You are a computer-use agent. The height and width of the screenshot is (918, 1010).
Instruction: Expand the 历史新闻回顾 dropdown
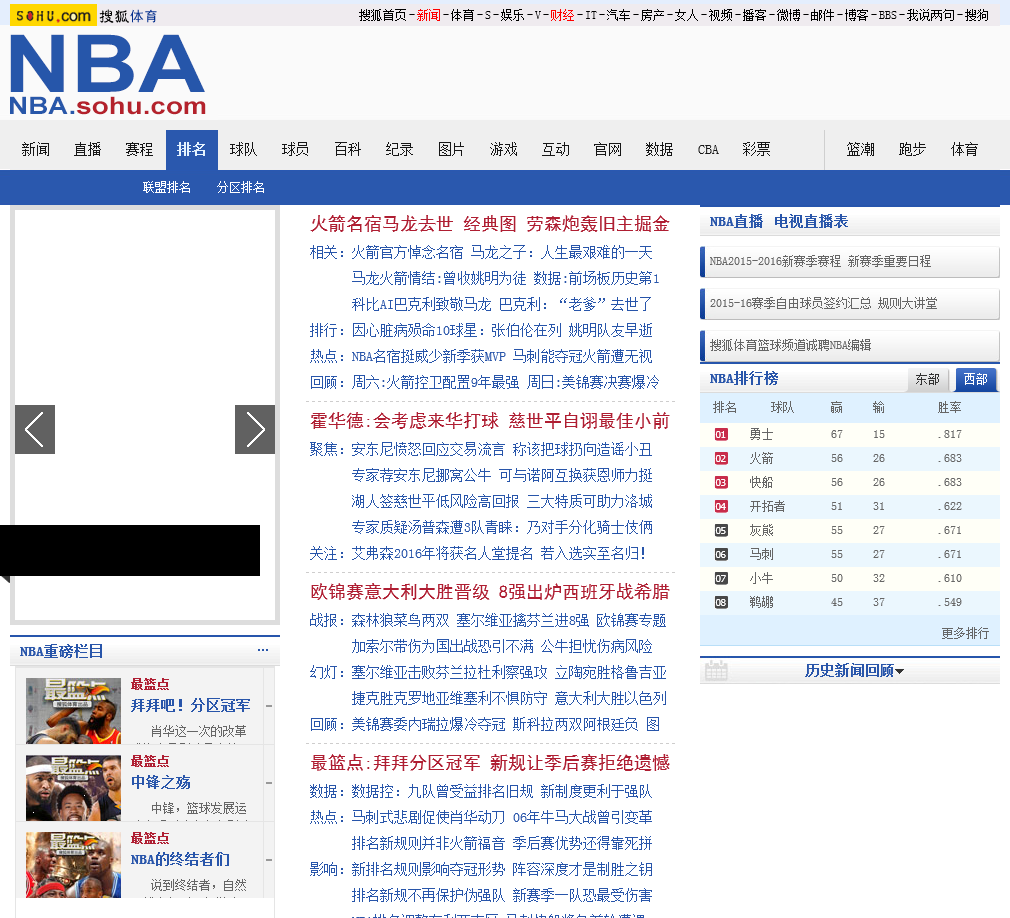854,671
